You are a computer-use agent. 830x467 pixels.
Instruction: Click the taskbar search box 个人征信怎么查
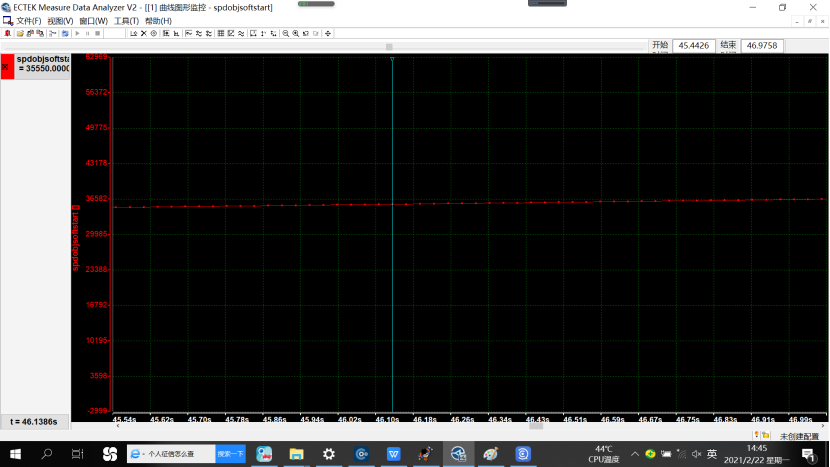171,454
